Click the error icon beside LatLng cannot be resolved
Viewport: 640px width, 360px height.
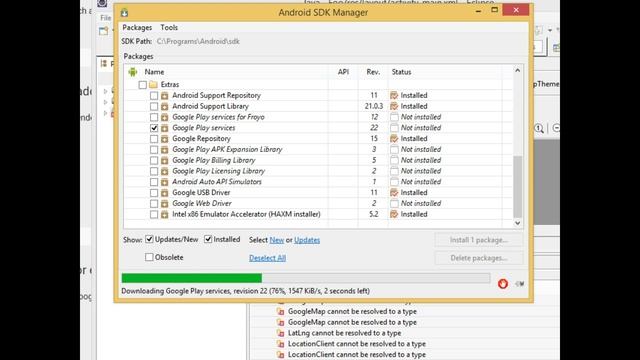(280, 333)
